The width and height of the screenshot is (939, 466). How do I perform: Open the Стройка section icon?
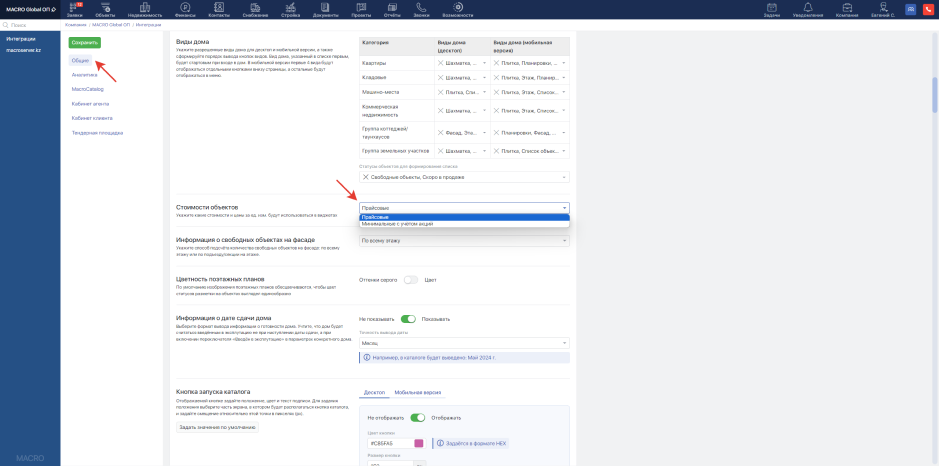[290, 9]
